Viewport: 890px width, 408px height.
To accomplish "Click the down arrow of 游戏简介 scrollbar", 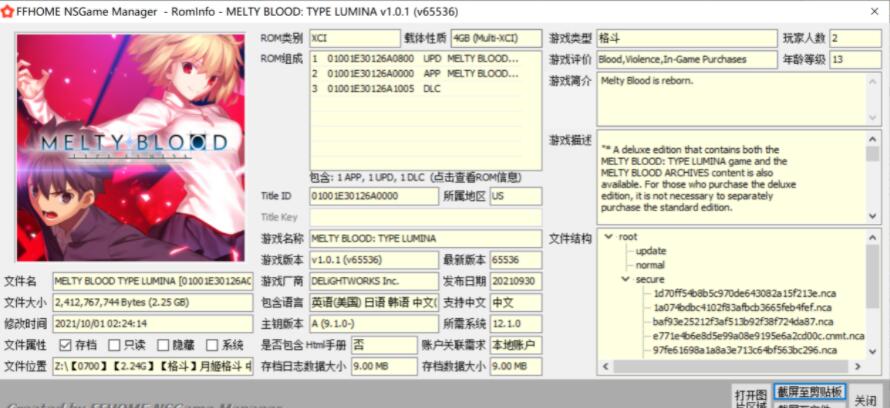I will [x=873, y=117].
